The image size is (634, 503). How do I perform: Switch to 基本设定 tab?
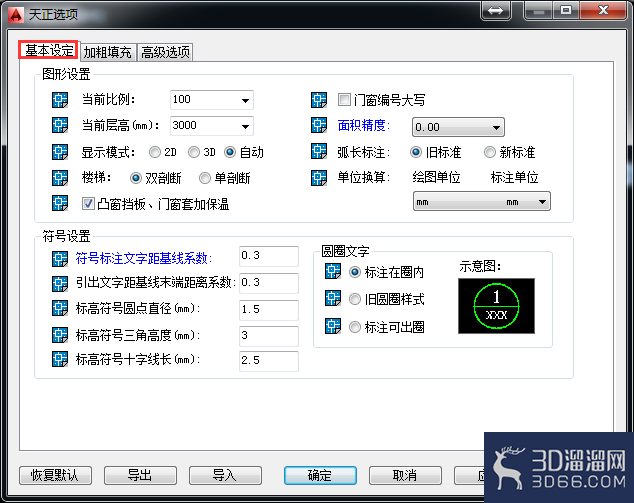(x=49, y=50)
